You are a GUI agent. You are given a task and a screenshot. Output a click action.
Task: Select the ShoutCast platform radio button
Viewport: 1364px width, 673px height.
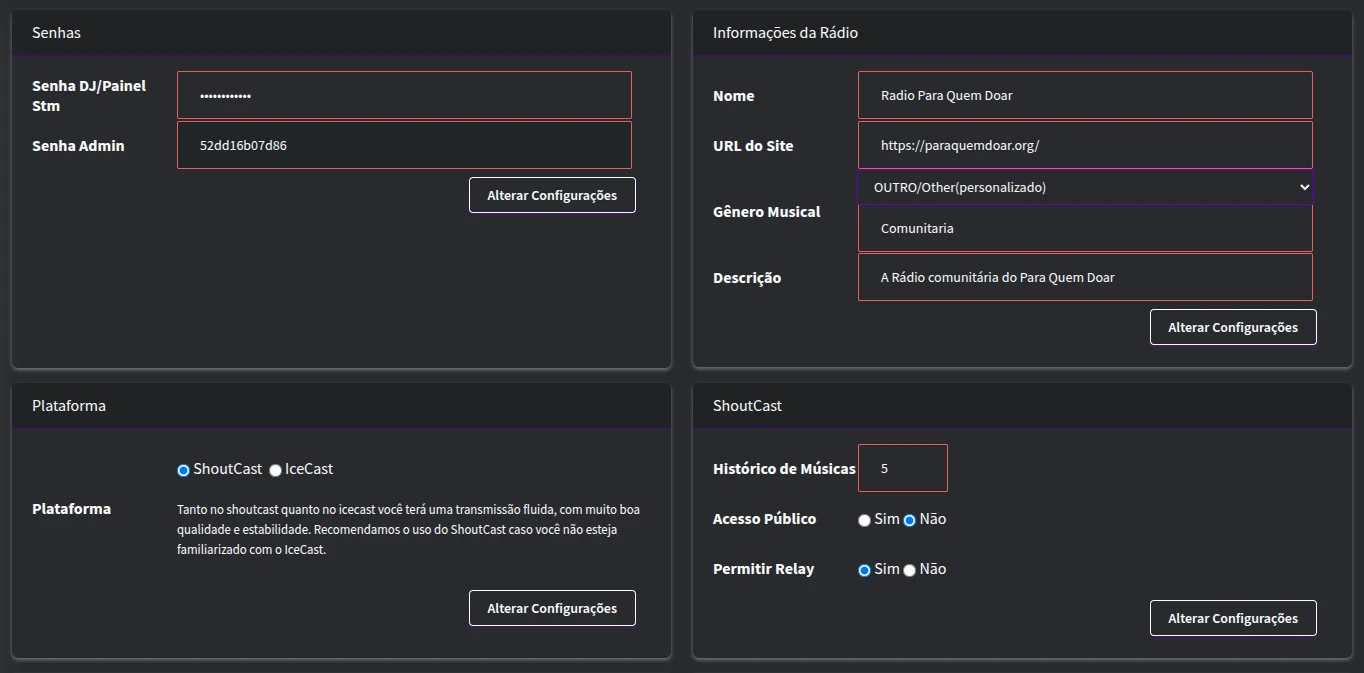(183, 470)
